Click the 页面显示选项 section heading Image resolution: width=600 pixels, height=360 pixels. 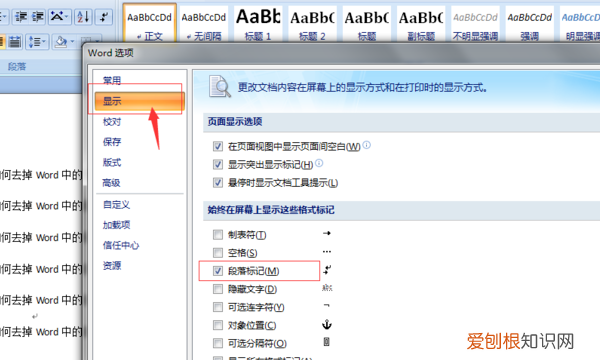coord(235,122)
